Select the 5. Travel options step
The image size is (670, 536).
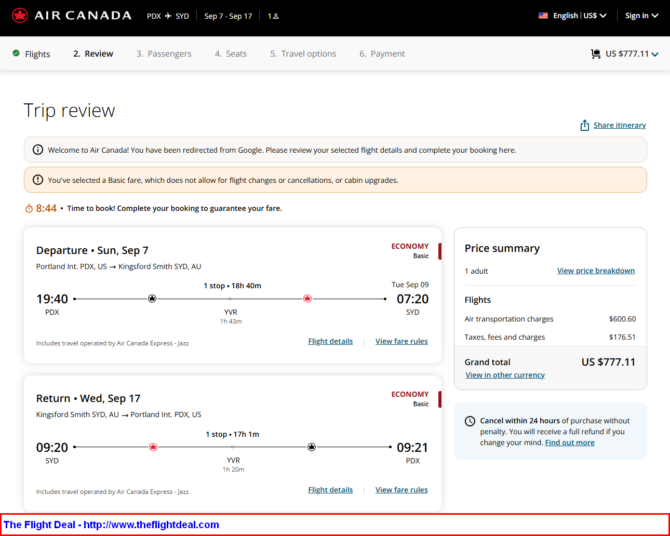click(303, 54)
